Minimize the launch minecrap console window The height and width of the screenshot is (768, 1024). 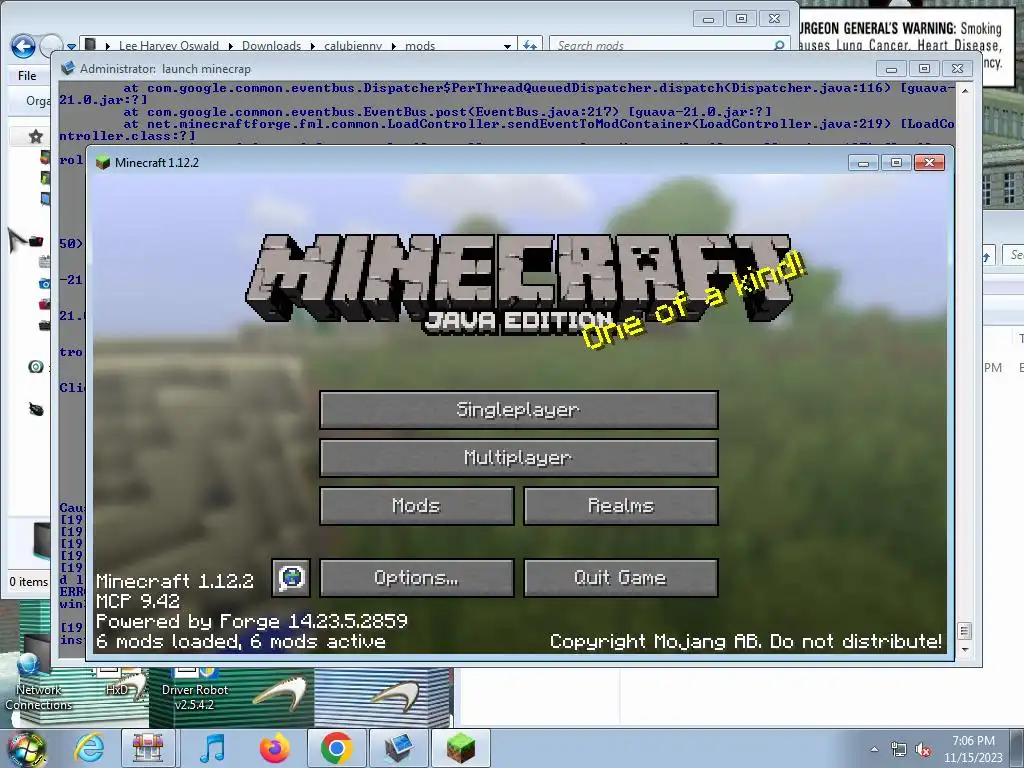pos(891,69)
